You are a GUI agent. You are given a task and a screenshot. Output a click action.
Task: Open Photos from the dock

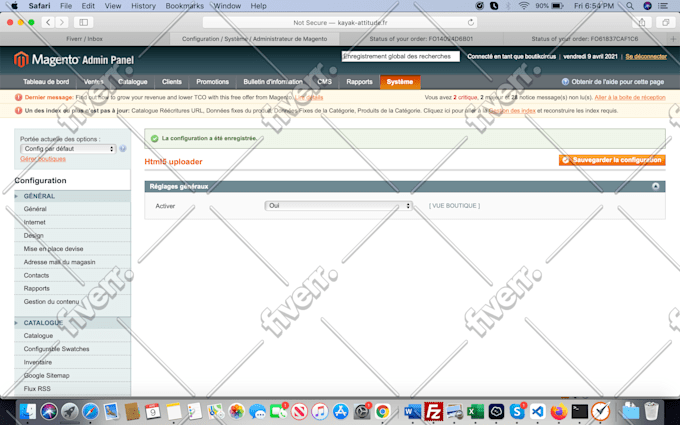[236, 411]
